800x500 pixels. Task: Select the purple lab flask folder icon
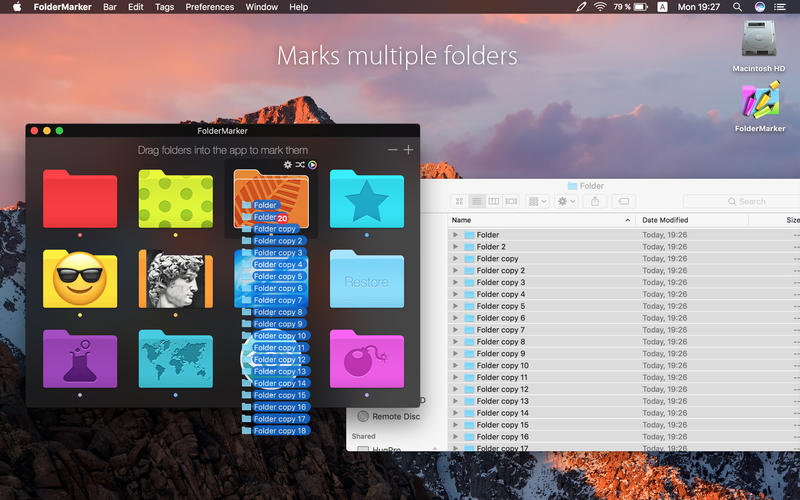tap(80, 359)
